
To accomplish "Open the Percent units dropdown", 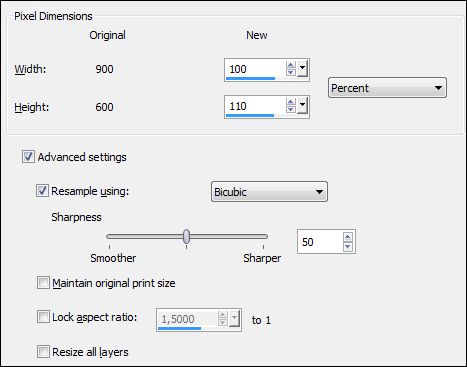I will point(387,88).
